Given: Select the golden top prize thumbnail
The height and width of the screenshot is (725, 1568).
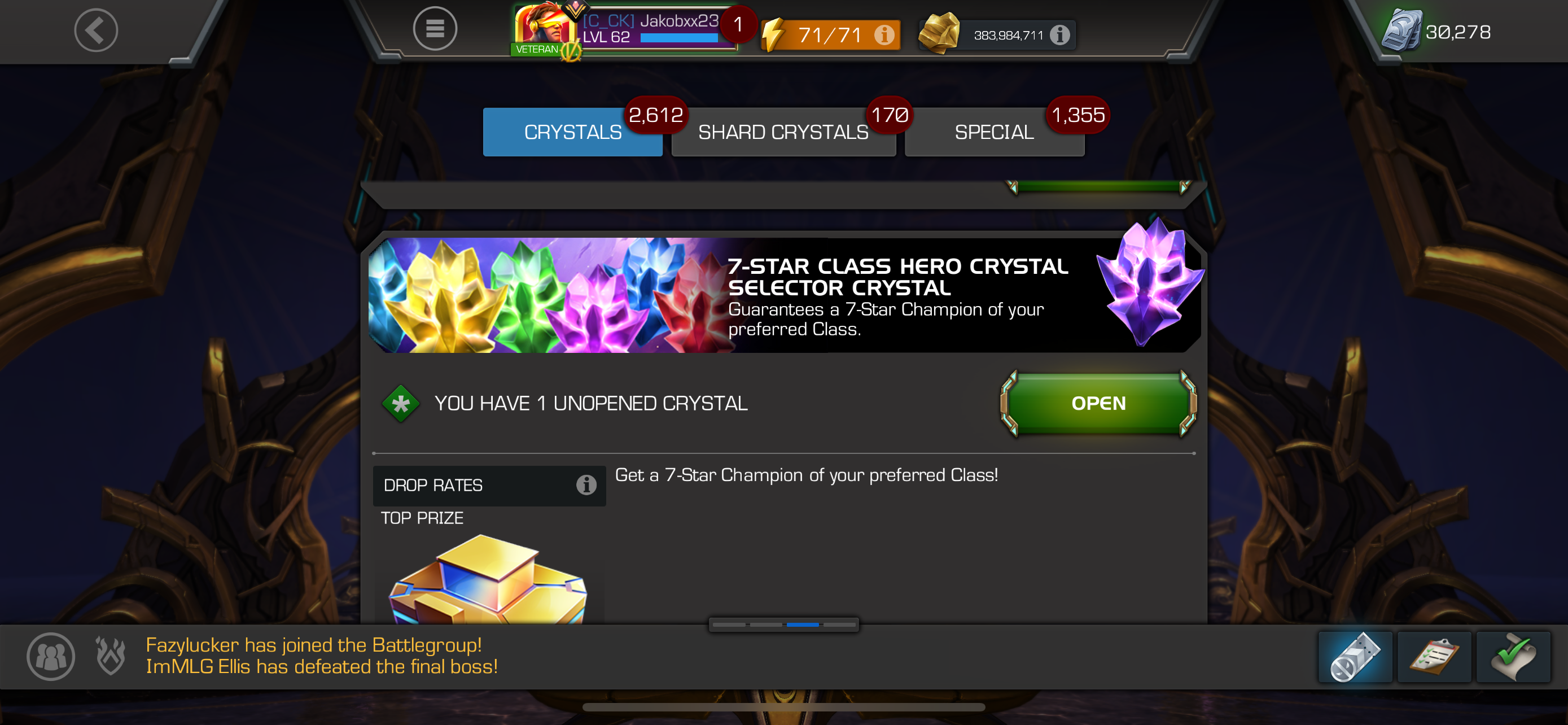Looking at the screenshot, I should coord(488,578).
